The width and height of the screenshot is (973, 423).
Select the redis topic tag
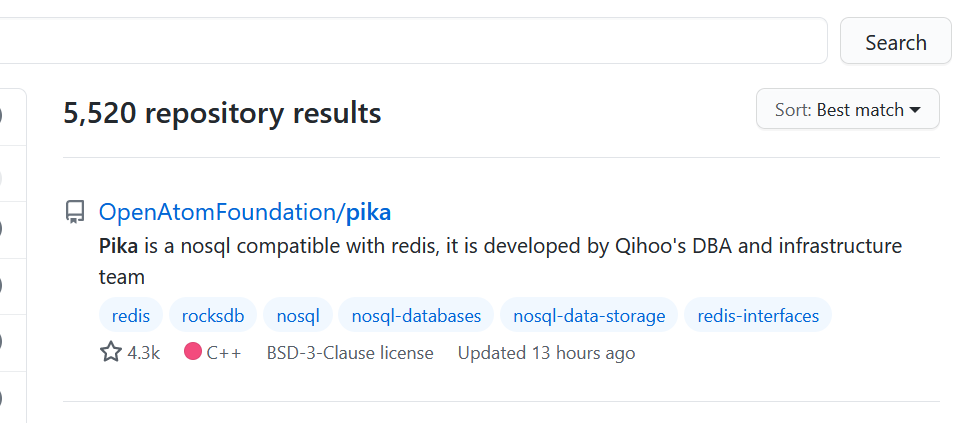tap(131, 316)
